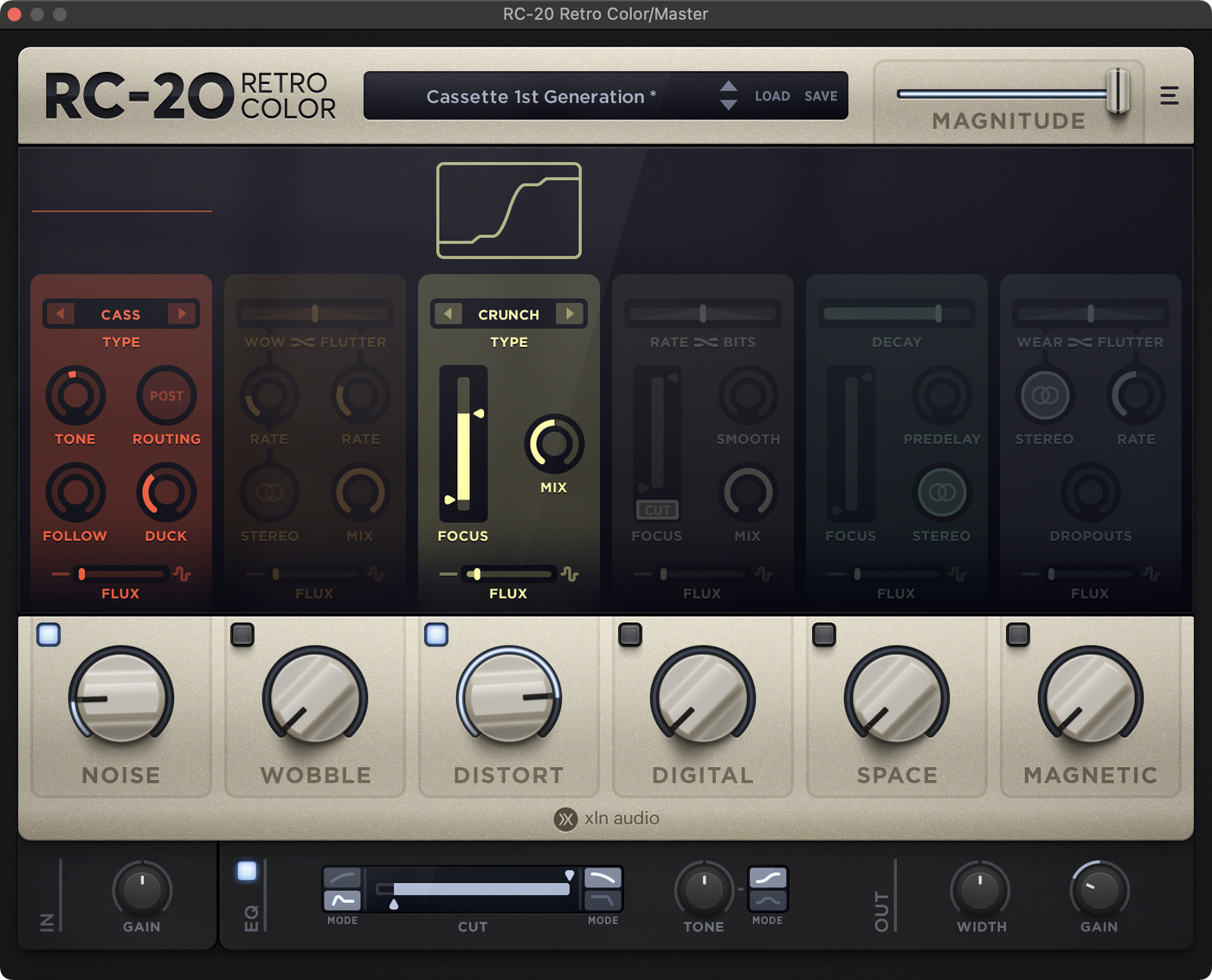Select the lower Tone mode icon
The height and width of the screenshot is (980, 1212).
[768, 900]
